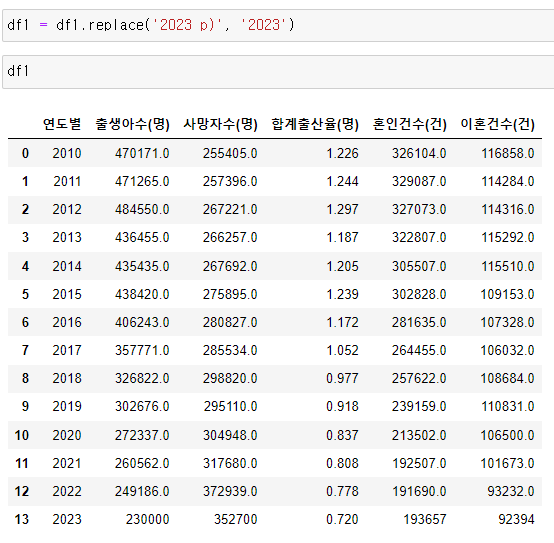The image size is (554, 543).
Task: Click the year cell 2021
Action: [x=67, y=464]
